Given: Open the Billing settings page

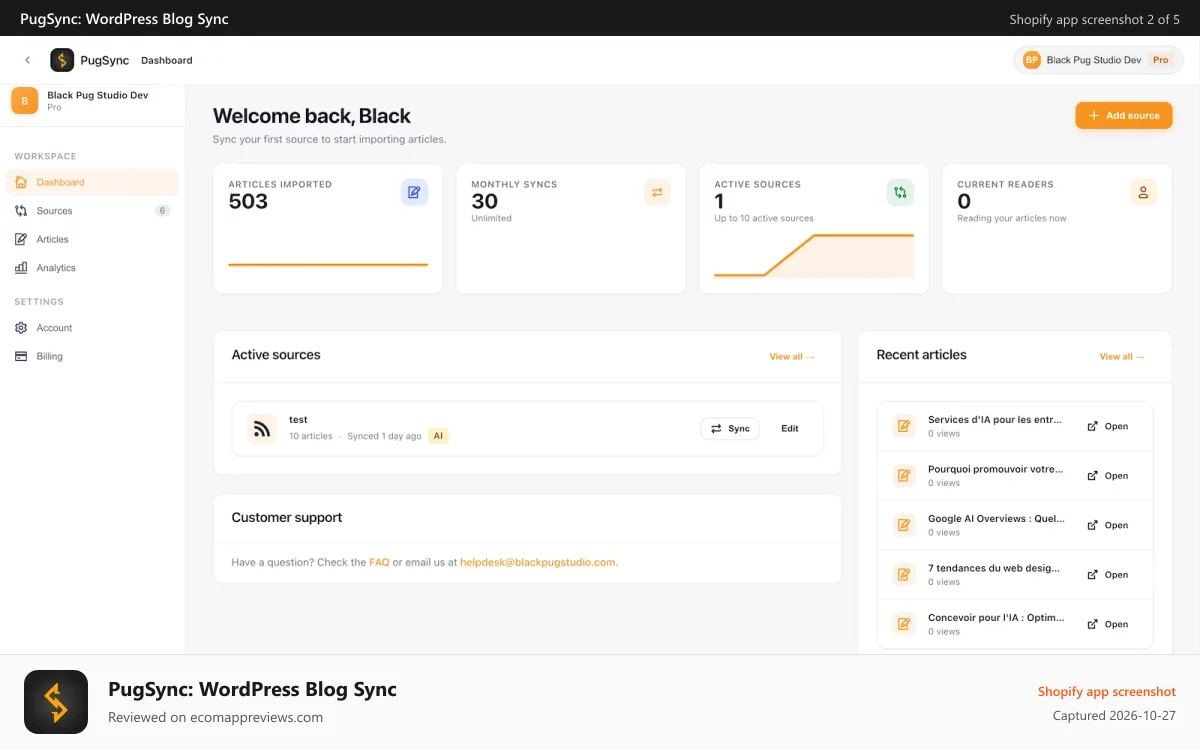Looking at the screenshot, I should pos(92,356).
